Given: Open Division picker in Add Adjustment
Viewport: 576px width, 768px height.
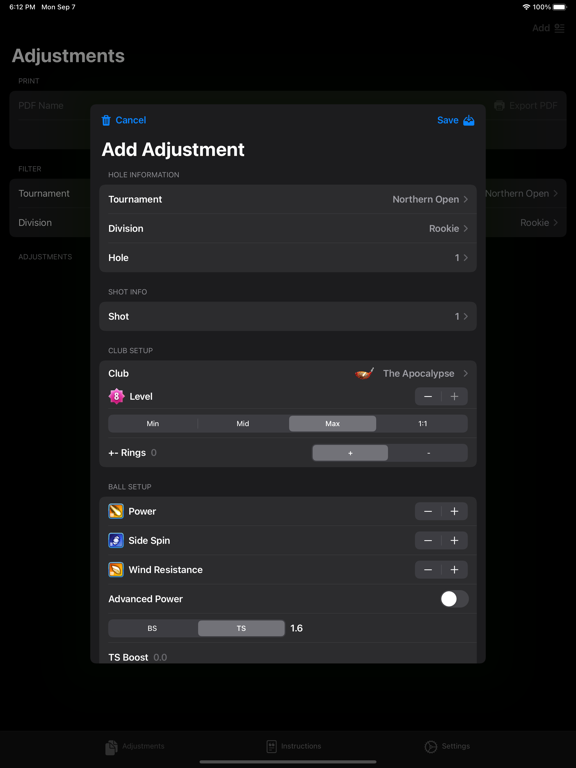Looking at the screenshot, I should 288,229.
